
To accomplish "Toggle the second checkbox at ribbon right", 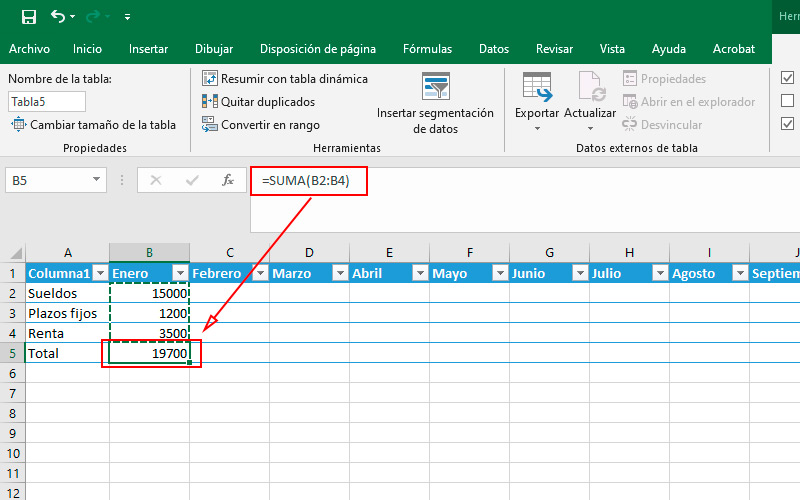I will 787,101.
